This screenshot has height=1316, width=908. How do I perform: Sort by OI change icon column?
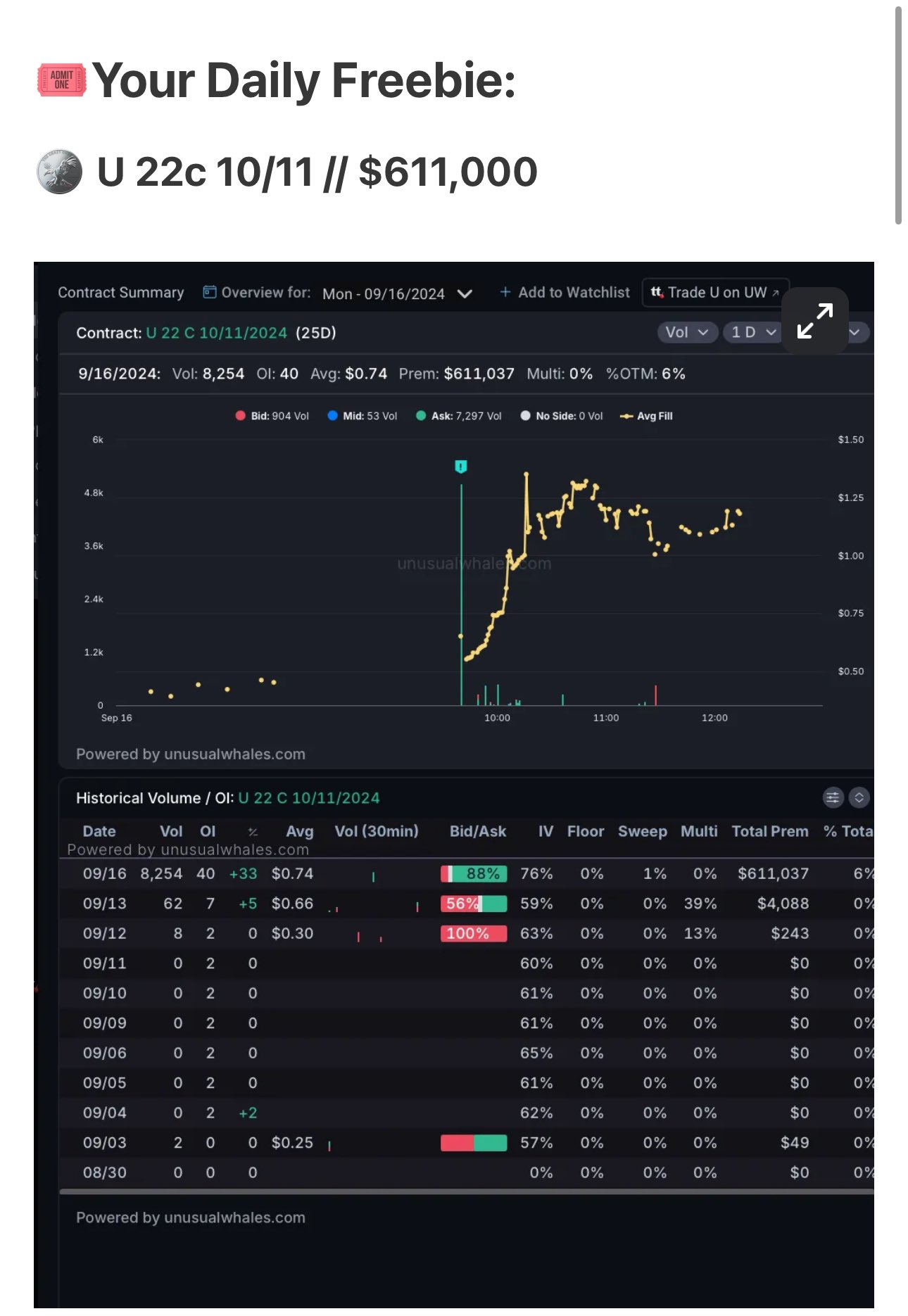tap(253, 832)
